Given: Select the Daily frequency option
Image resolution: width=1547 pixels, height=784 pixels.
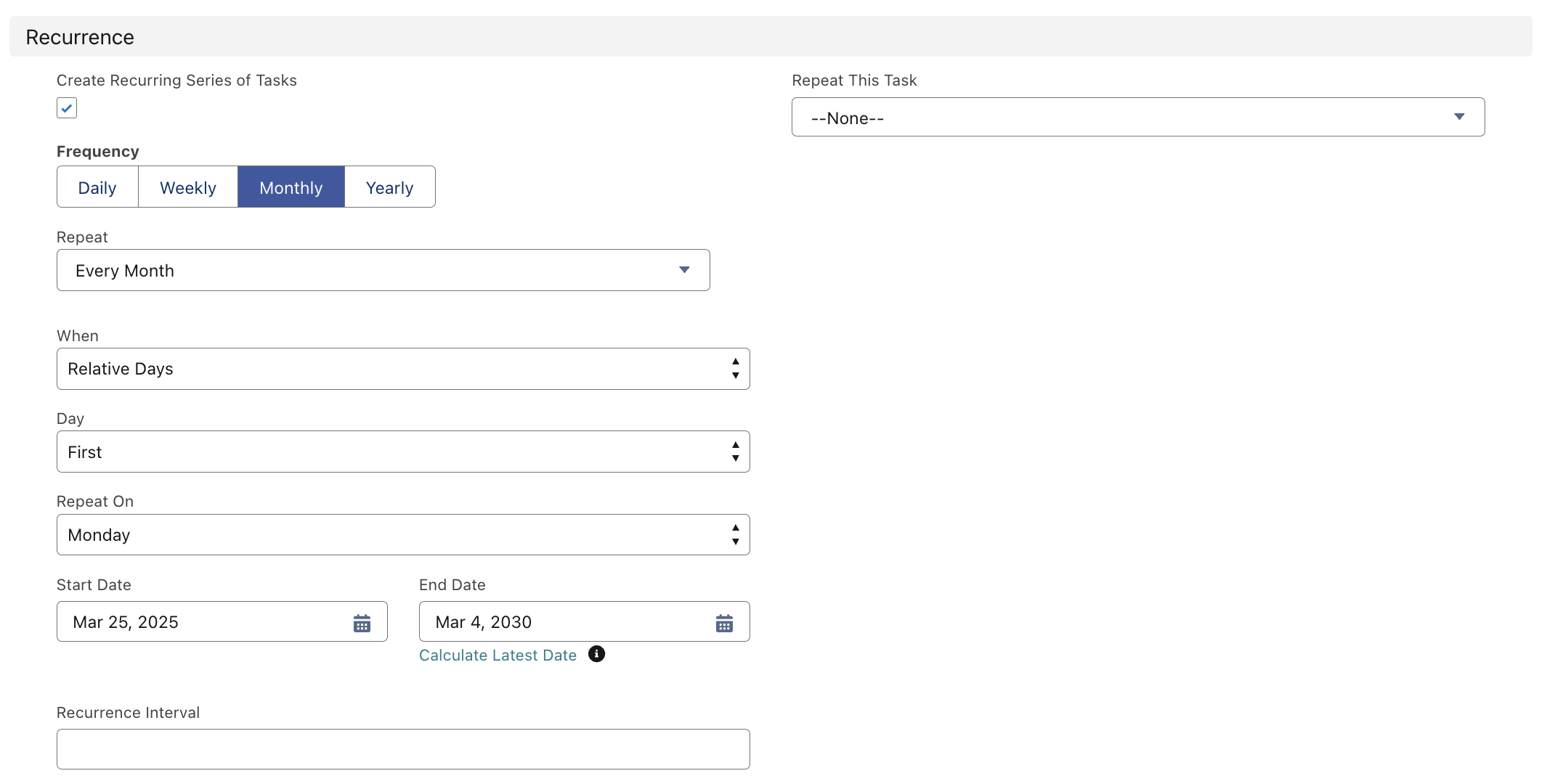Looking at the screenshot, I should (x=97, y=187).
